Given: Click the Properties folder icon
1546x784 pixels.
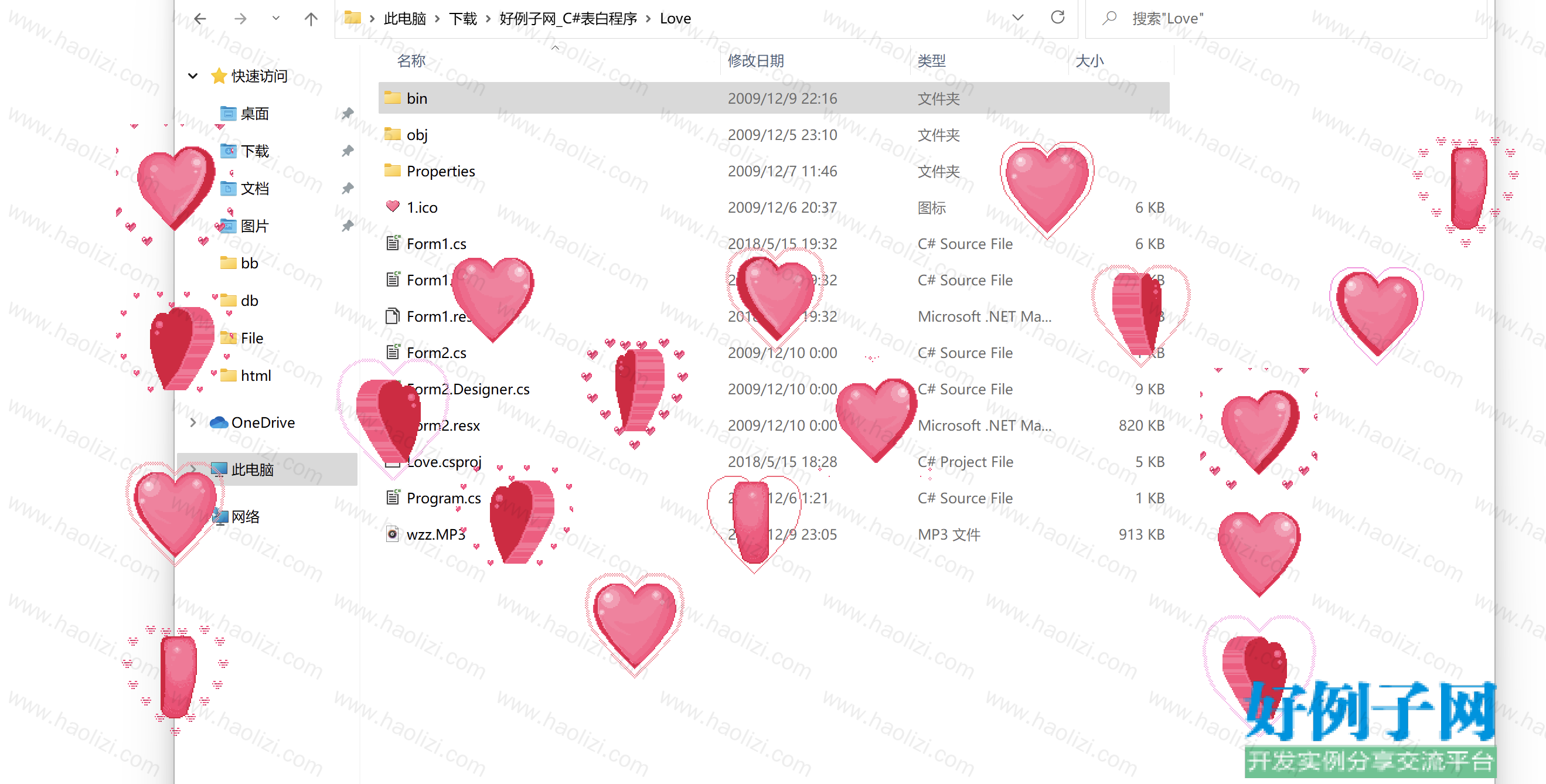Looking at the screenshot, I should [393, 171].
